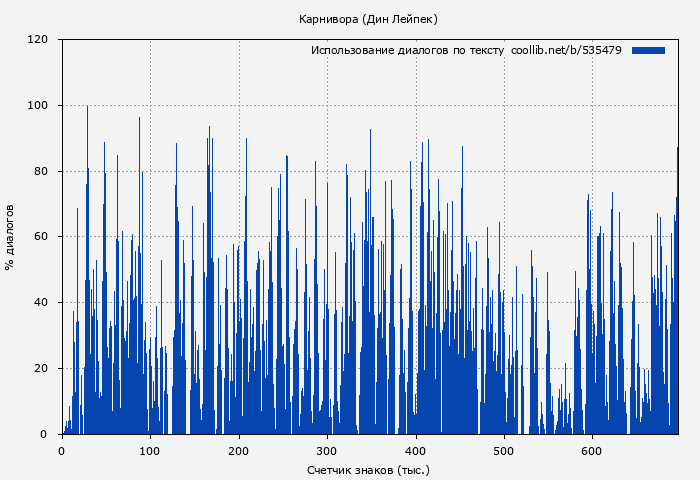Image resolution: width=700 pixels, height=480 pixels.
Task: Click the chart title "Карнивора (Дин Лейпек)"
Action: point(368,19)
